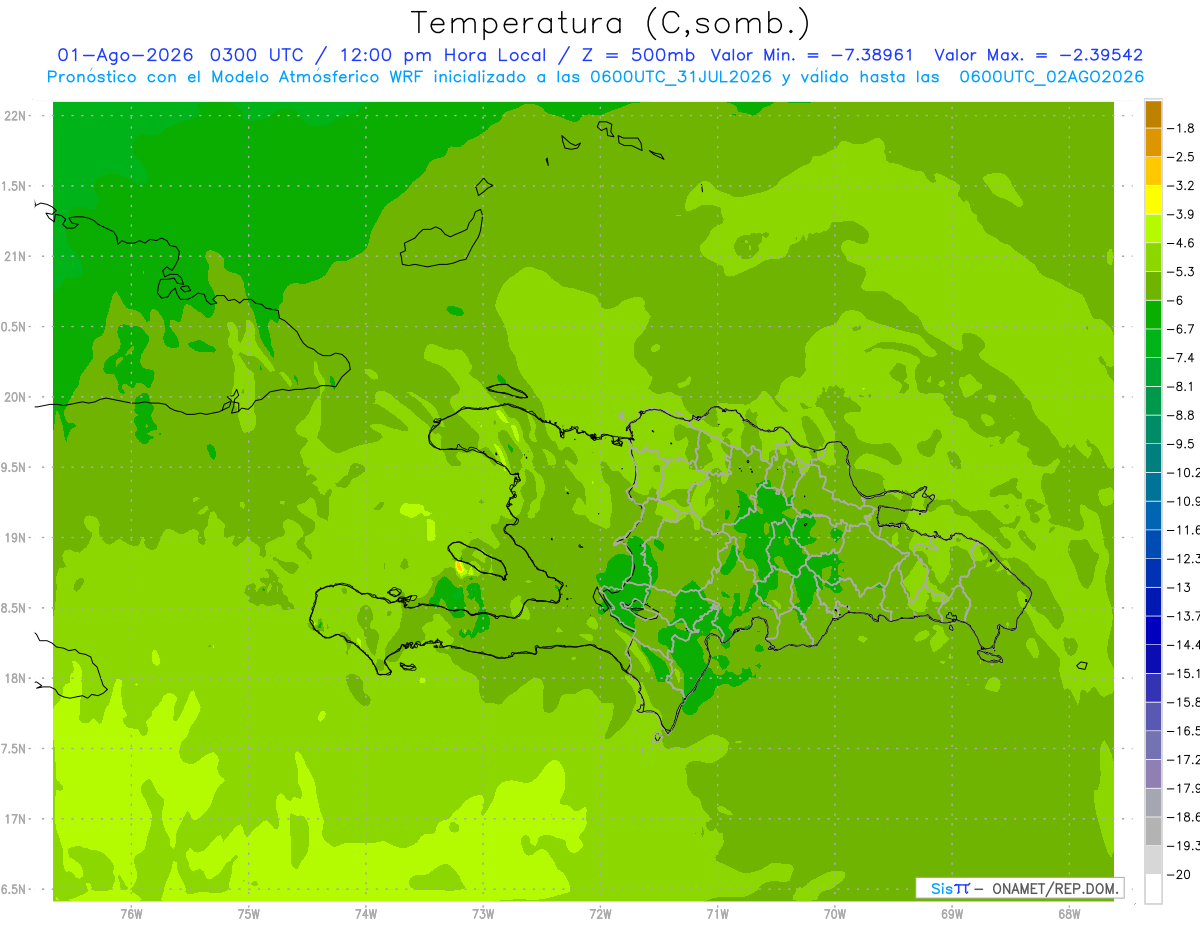
Task: Click the '73W' longitude label
Action: pos(483,913)
